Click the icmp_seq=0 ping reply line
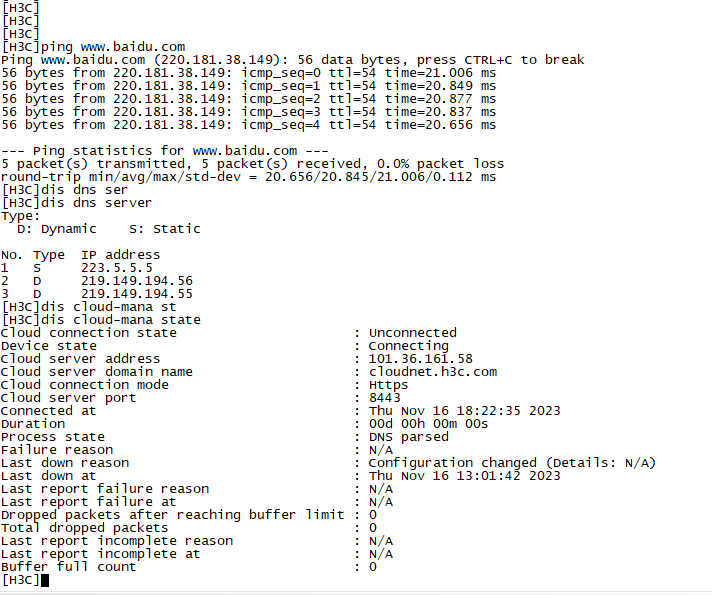 pos(248,73)
